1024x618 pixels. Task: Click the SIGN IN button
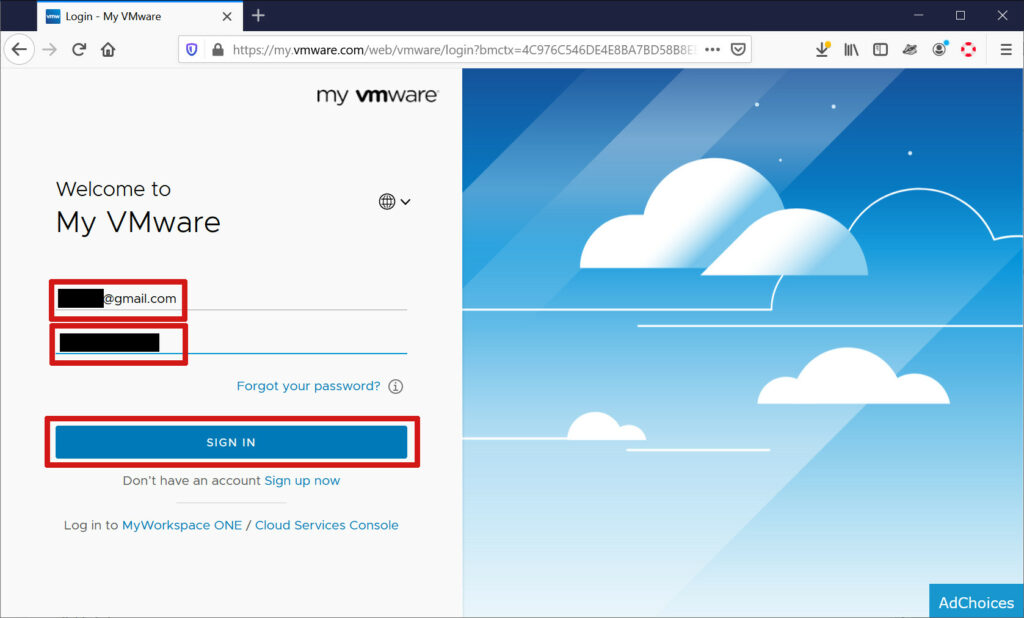(x=231, y=442)
